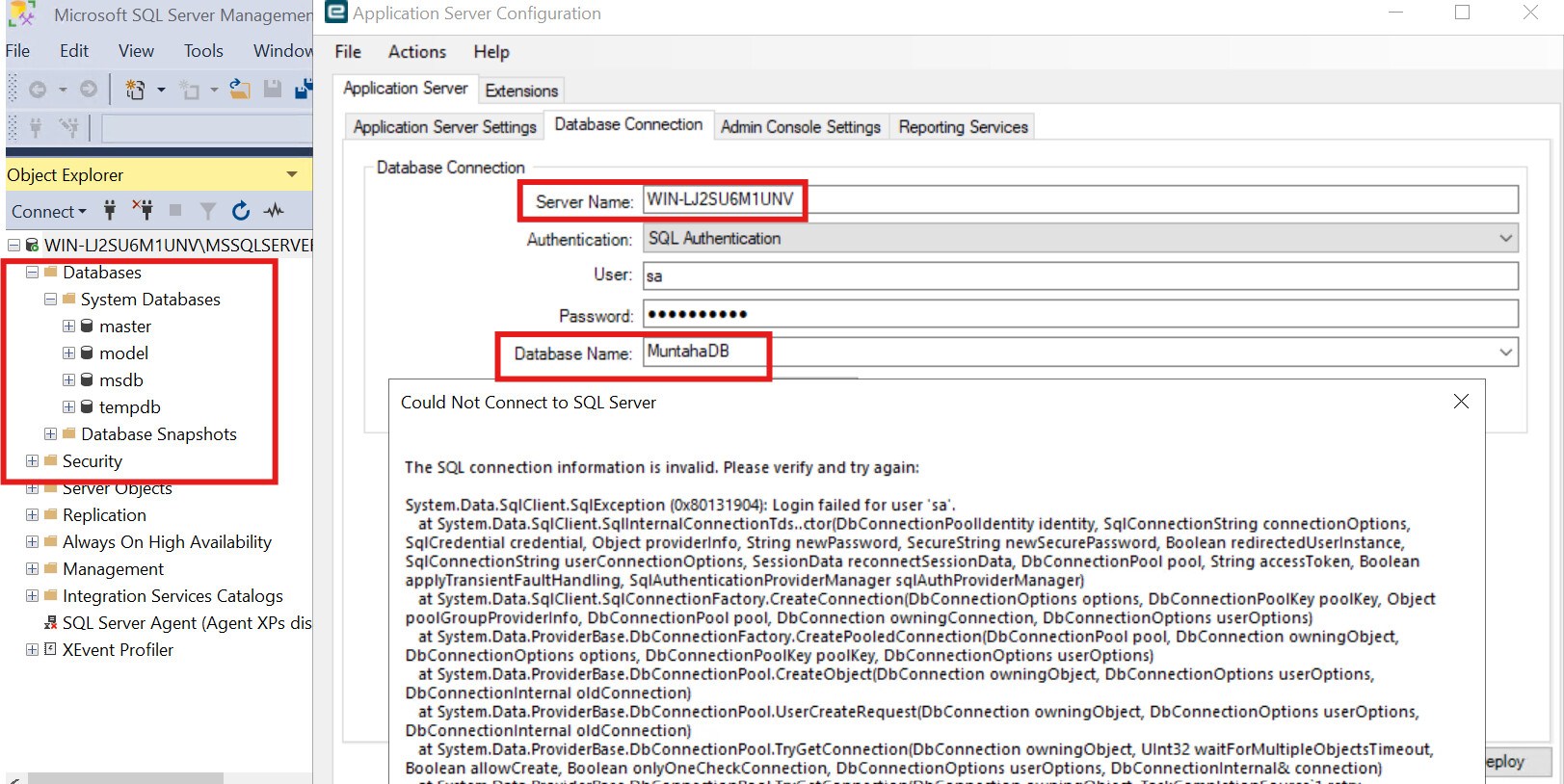Image resolution: width=1564 pixels, height=784 pixels.
Task: Click the Server Name input field
Action: click(x=1080, y=199)
